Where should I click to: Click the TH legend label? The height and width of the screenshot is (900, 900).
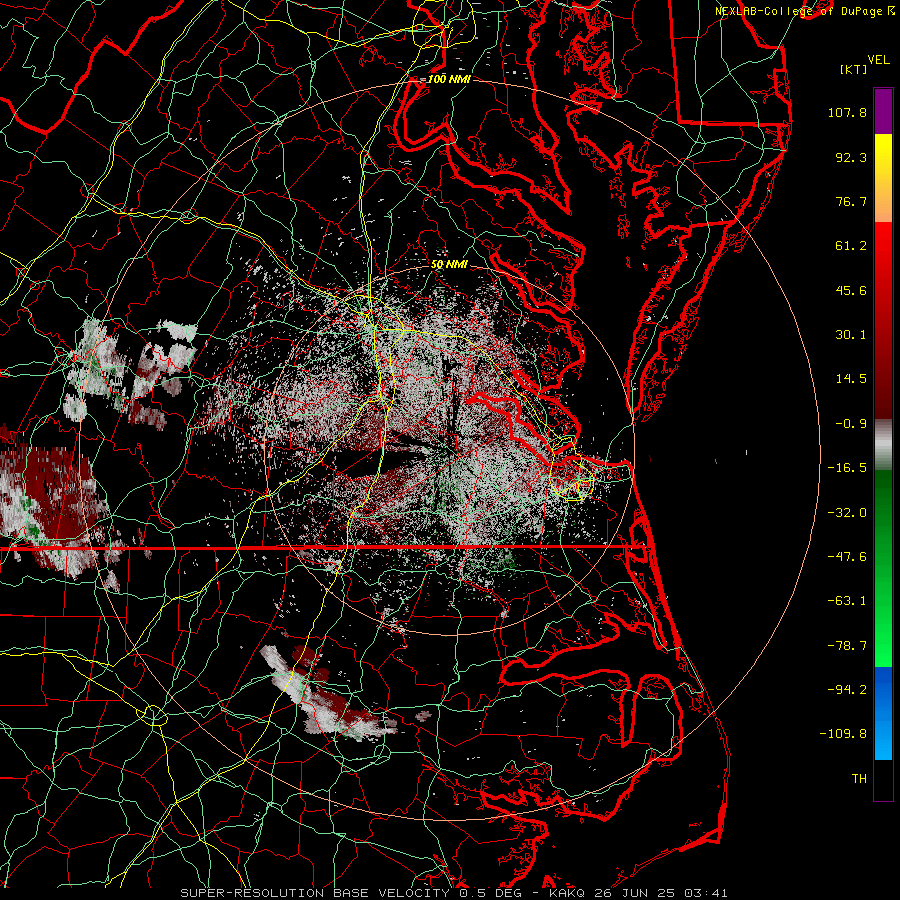tap(859, 779)
